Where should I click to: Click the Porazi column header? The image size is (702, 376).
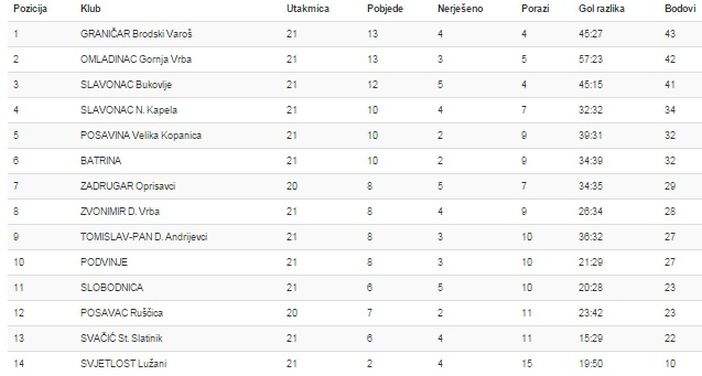535,9
